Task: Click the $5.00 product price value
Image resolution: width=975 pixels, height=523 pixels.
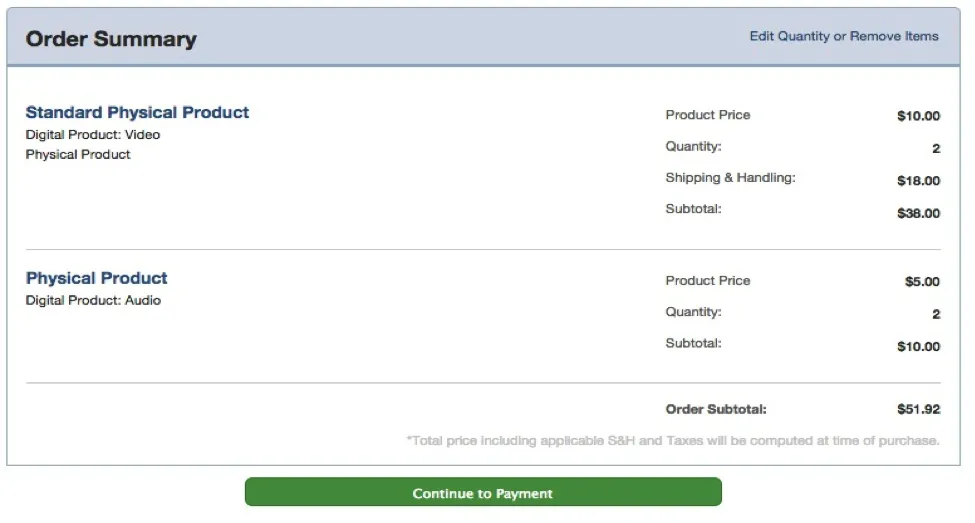Action: click(x=922, y=282)
